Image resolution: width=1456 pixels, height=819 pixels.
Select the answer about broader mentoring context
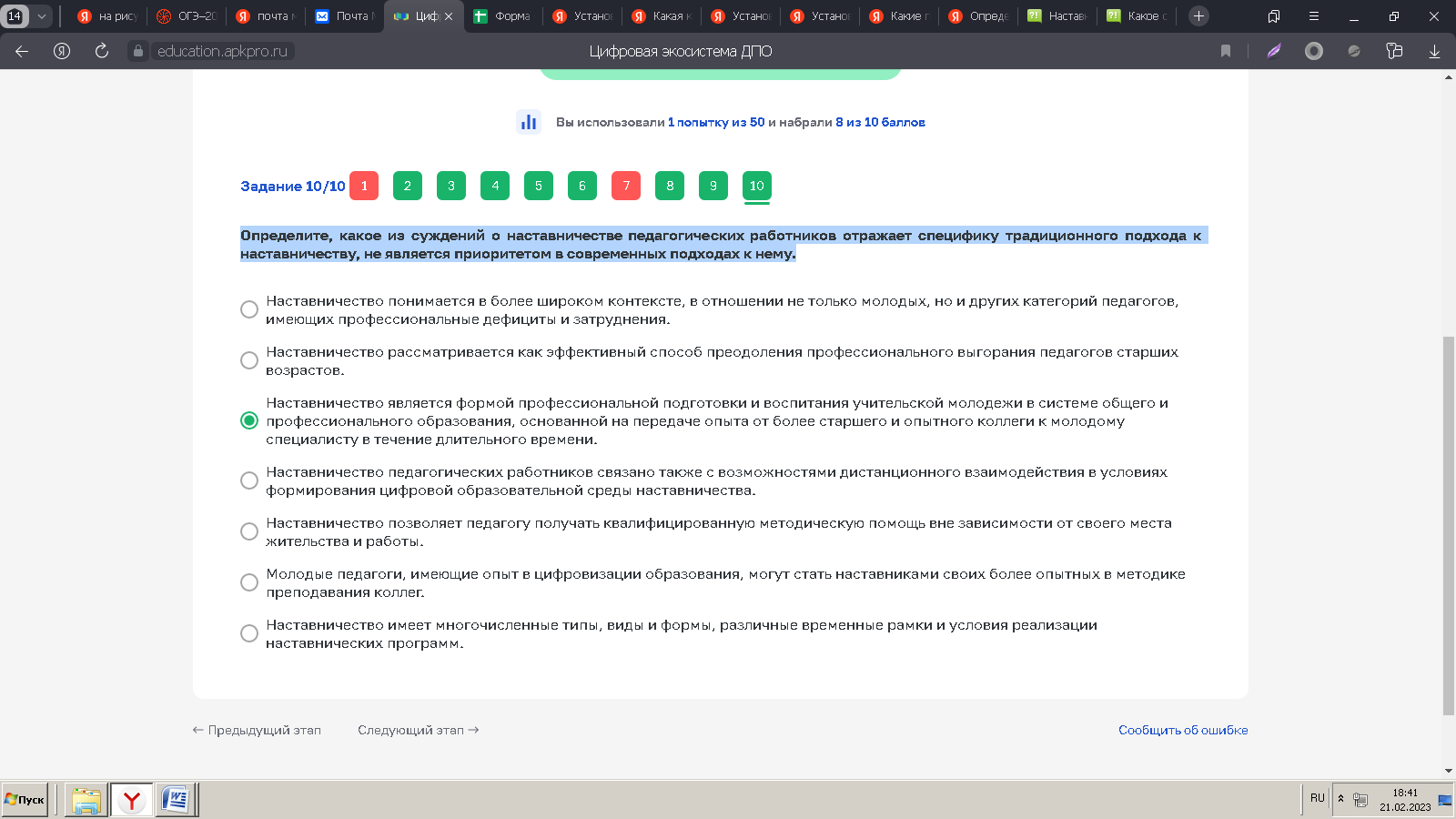tap(249, 309)
